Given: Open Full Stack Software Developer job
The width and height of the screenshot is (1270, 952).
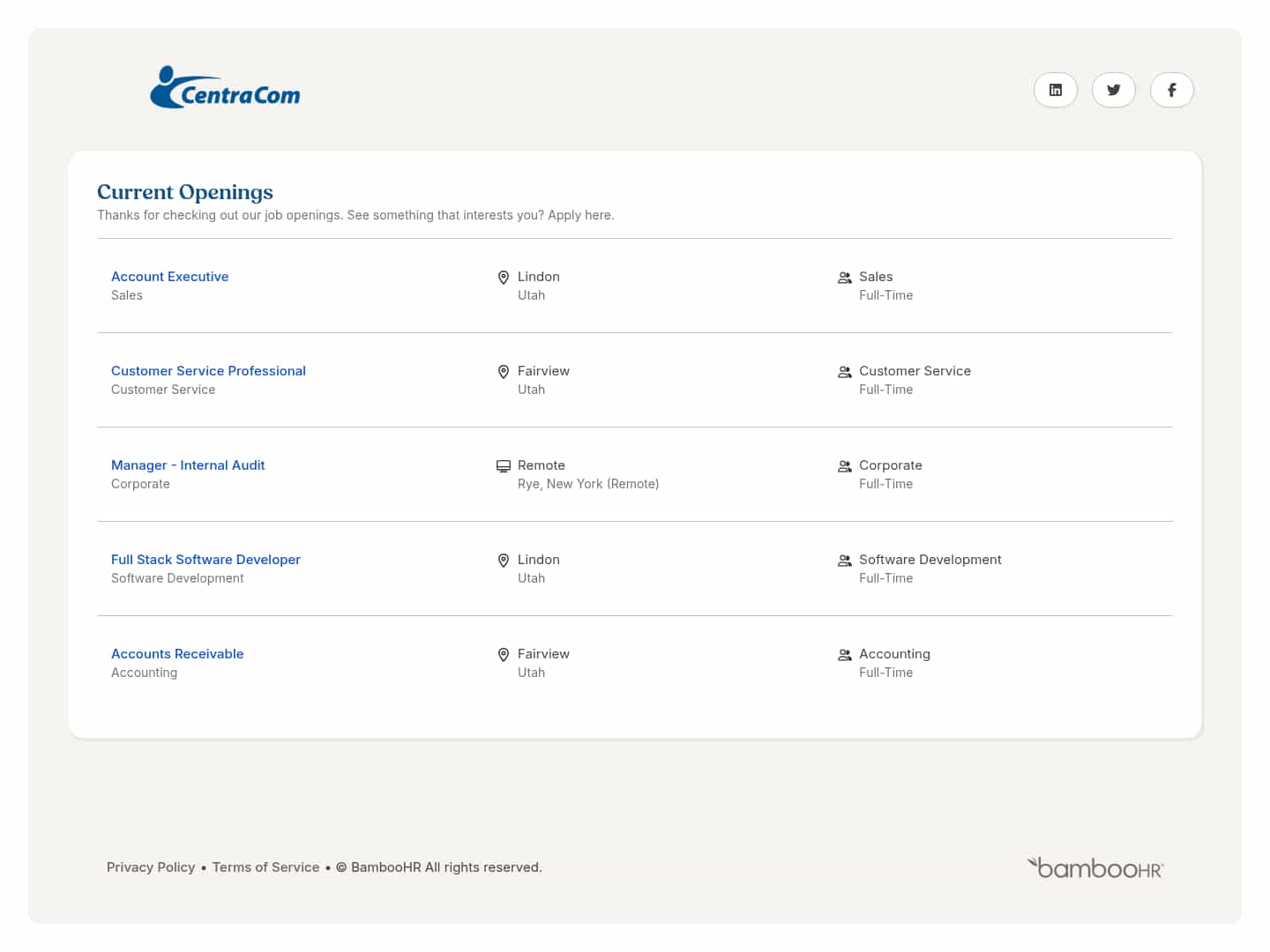Looking at the screenshot, I should point(205,560).
